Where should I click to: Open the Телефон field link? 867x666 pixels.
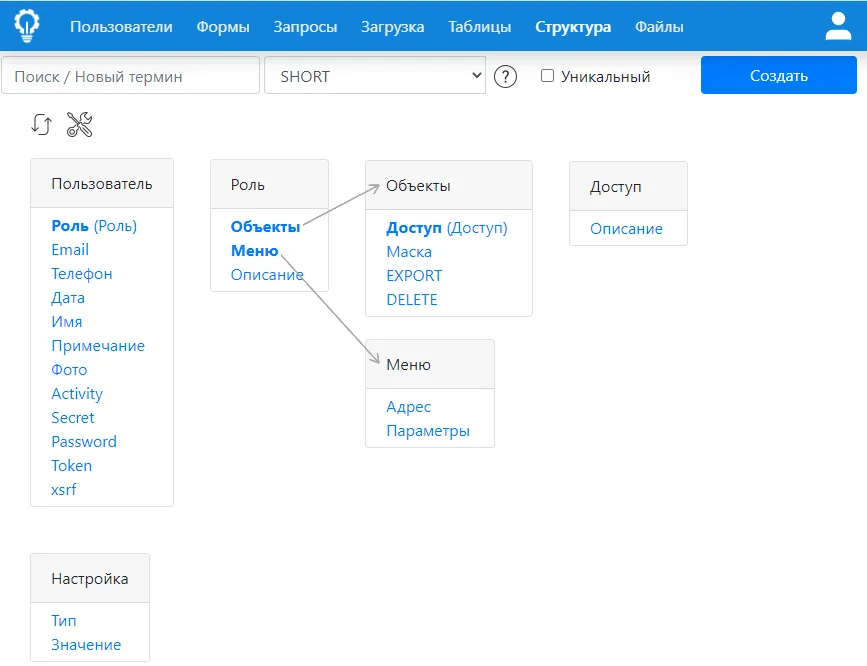tap(82, 274)
